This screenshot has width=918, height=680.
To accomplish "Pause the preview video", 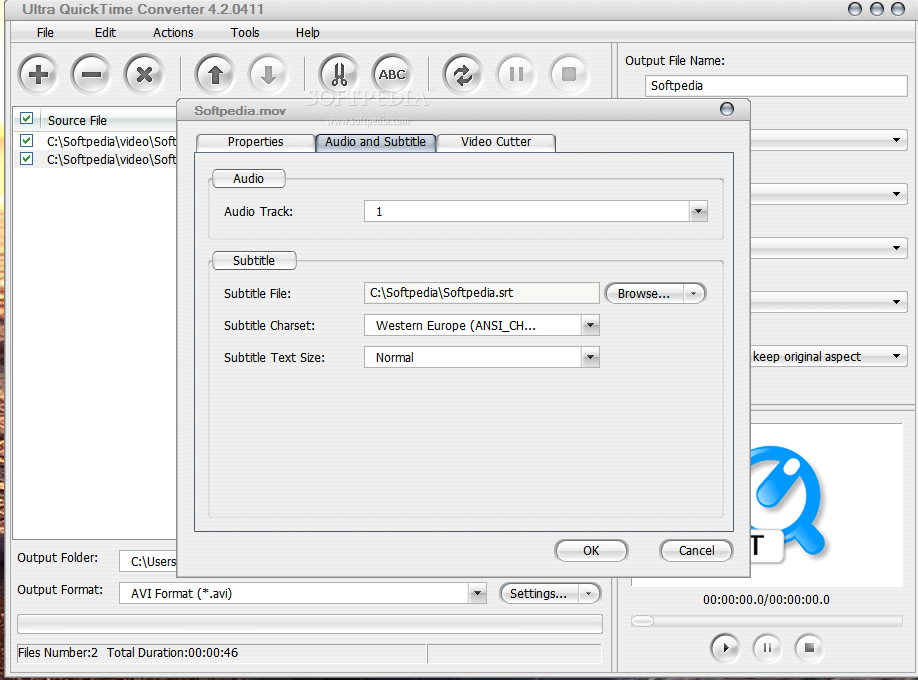I will click(x=767, y=648).
